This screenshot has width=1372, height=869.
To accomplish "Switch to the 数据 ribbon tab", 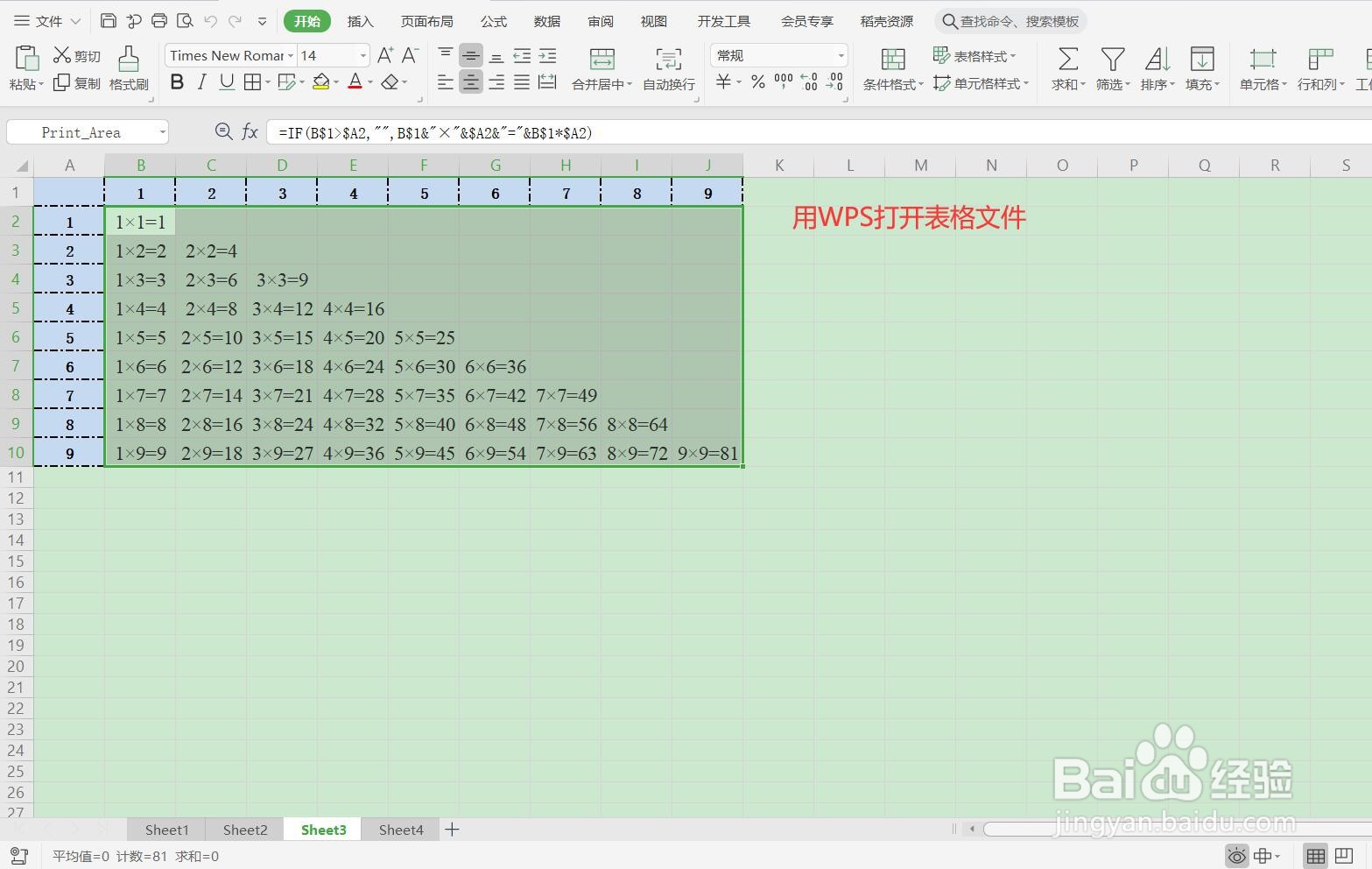I will click(x=546, y=21).
